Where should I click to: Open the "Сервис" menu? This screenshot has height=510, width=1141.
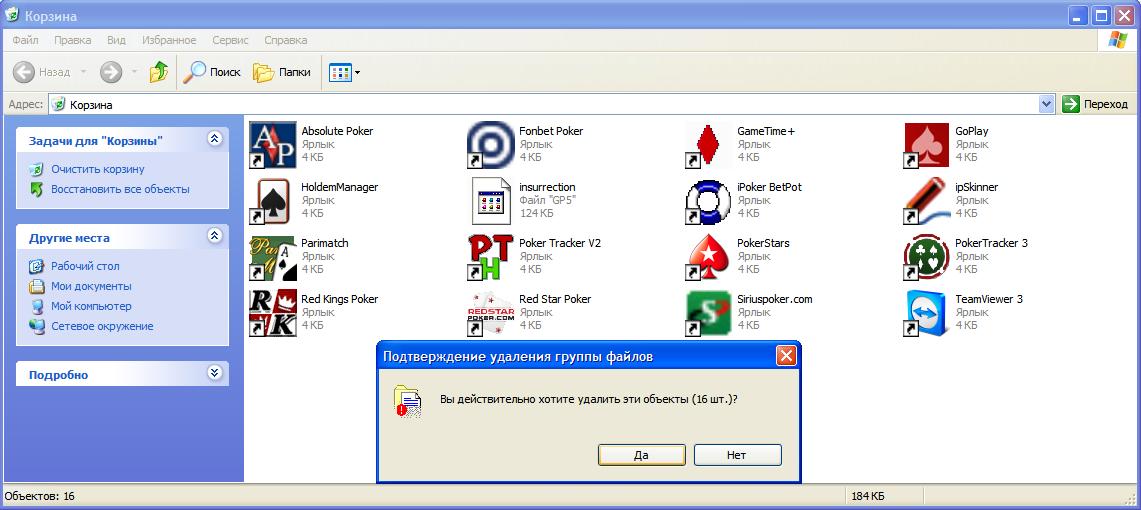(230, 40)
